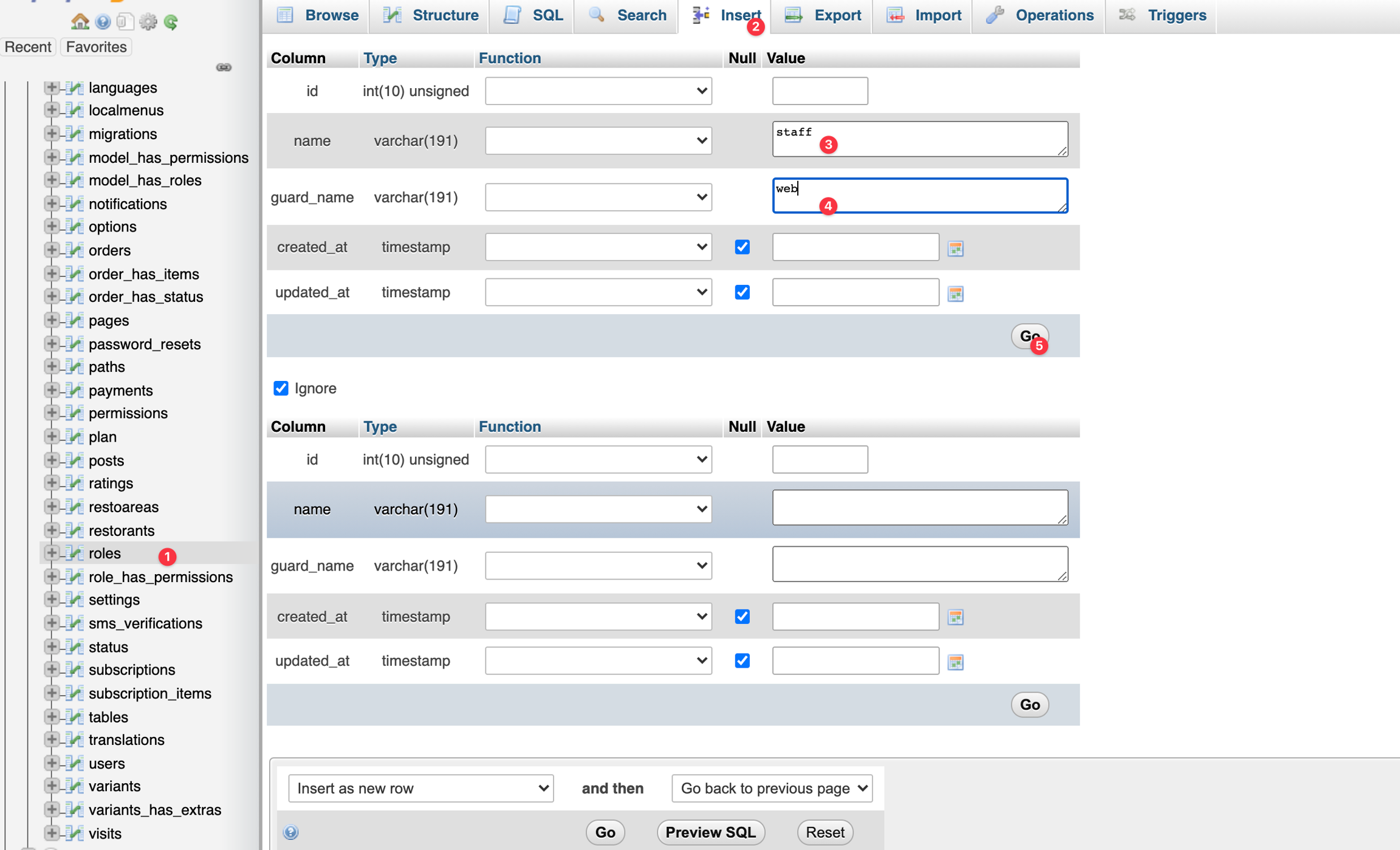The width and height of the screenshot is (1400, 850).
Task: Uncheck the Ignore checkbox
Action: tap(281, 388)
